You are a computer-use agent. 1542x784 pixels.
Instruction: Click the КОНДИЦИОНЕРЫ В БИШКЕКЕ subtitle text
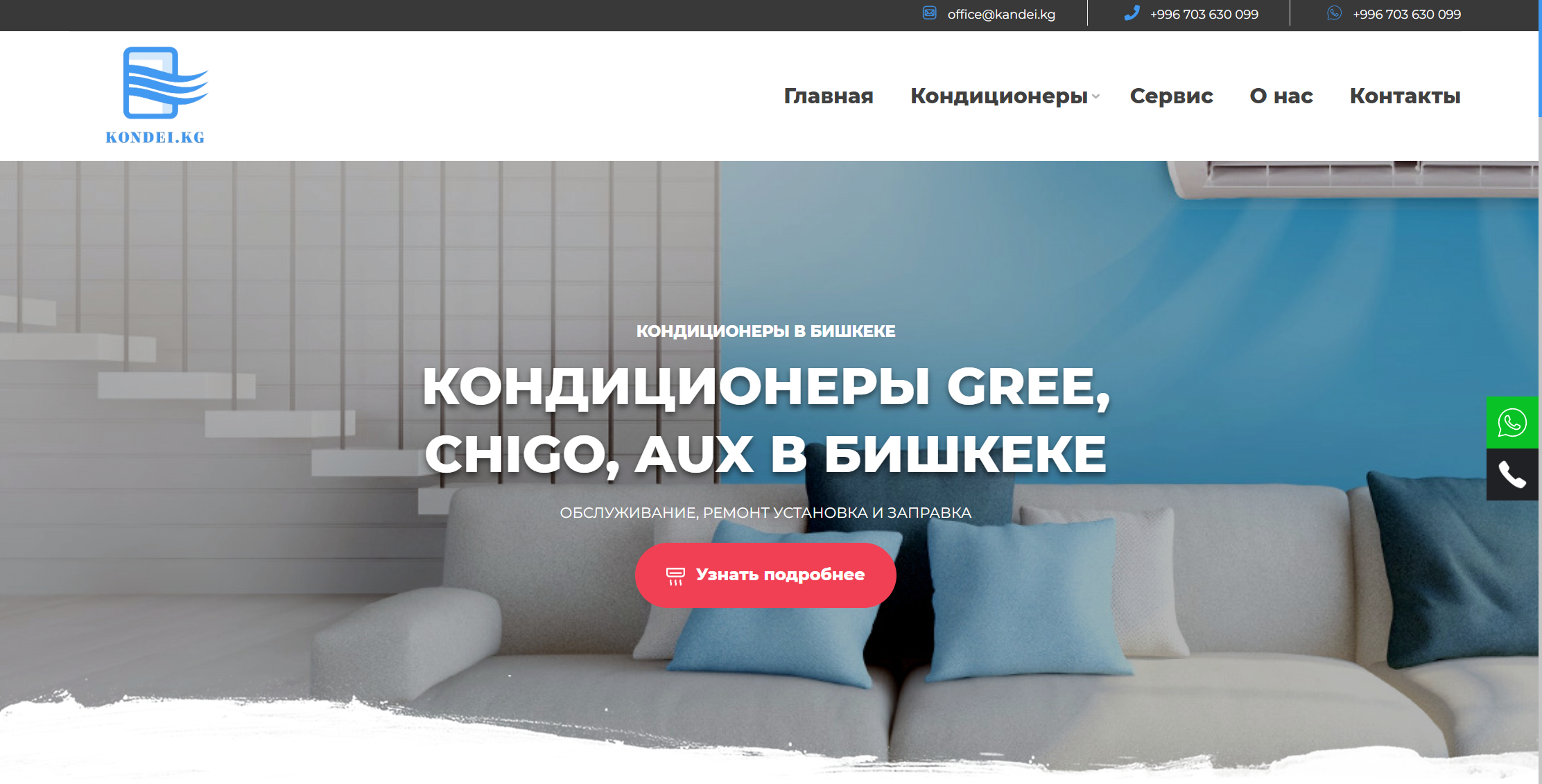pyautogui.click(x=765, y=331)
